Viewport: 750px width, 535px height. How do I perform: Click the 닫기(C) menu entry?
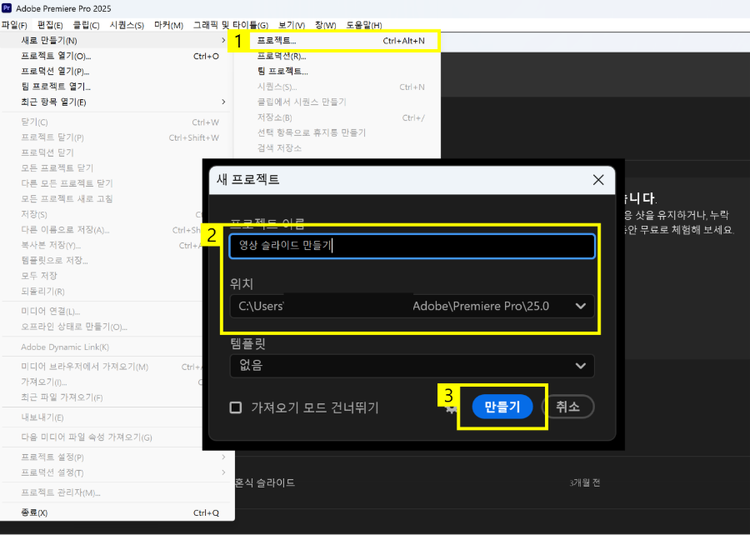[x=117, y=122]
